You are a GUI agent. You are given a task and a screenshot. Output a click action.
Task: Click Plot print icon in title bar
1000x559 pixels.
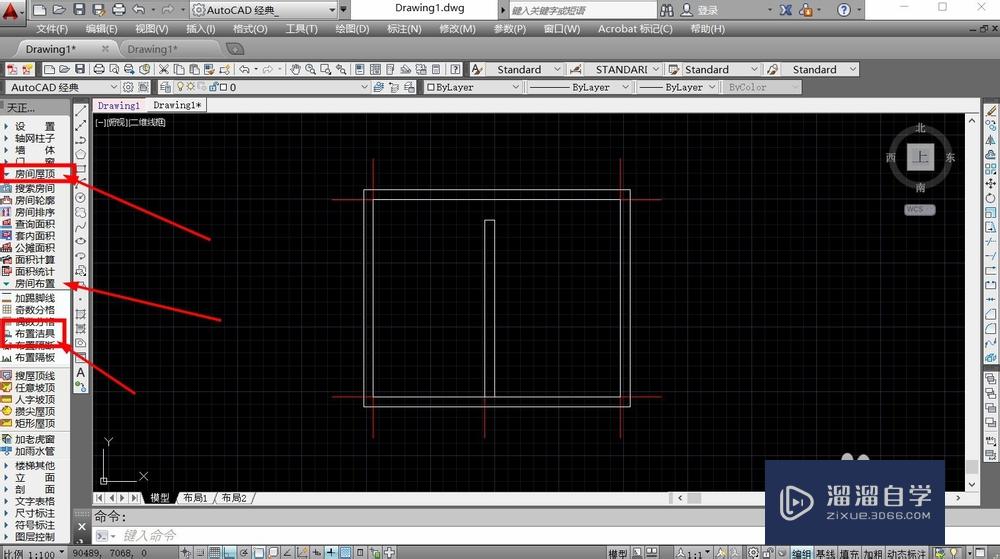[119, 10]
